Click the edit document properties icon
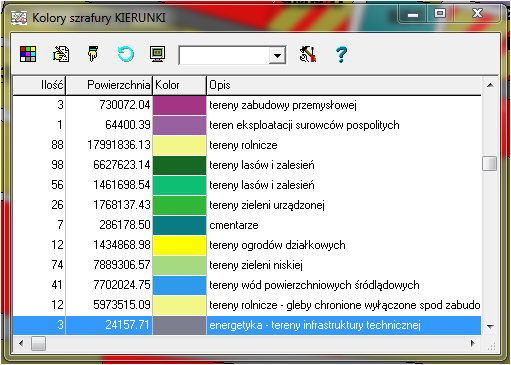Screen dimensions: 511x365 61,54
